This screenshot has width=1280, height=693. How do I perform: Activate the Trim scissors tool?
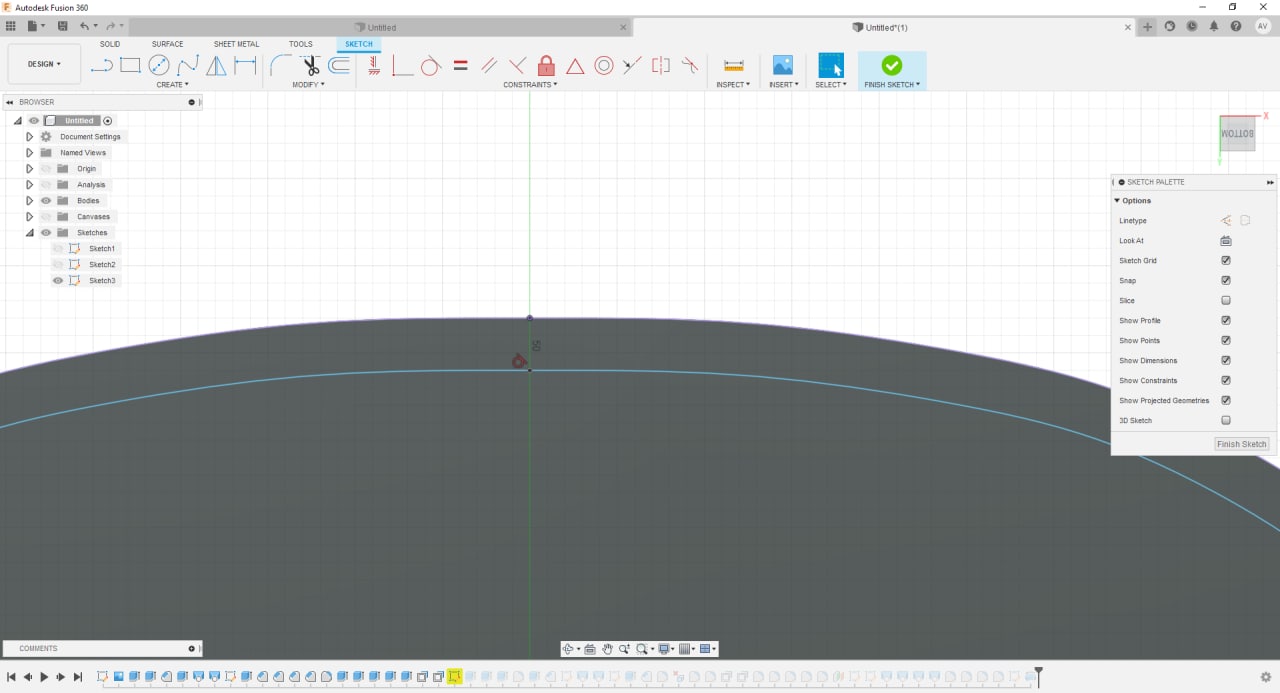coord(311,66)
